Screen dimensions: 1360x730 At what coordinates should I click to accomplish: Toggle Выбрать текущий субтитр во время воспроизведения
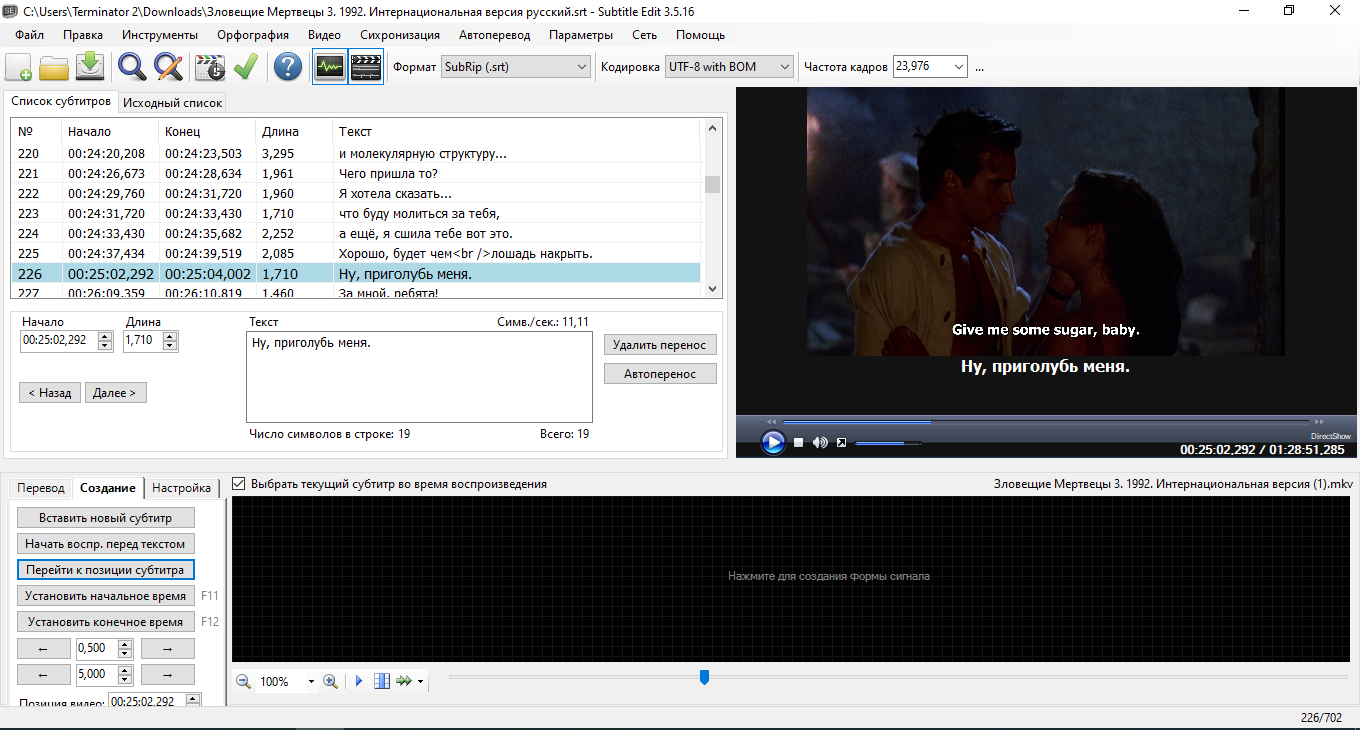(238, 484)
